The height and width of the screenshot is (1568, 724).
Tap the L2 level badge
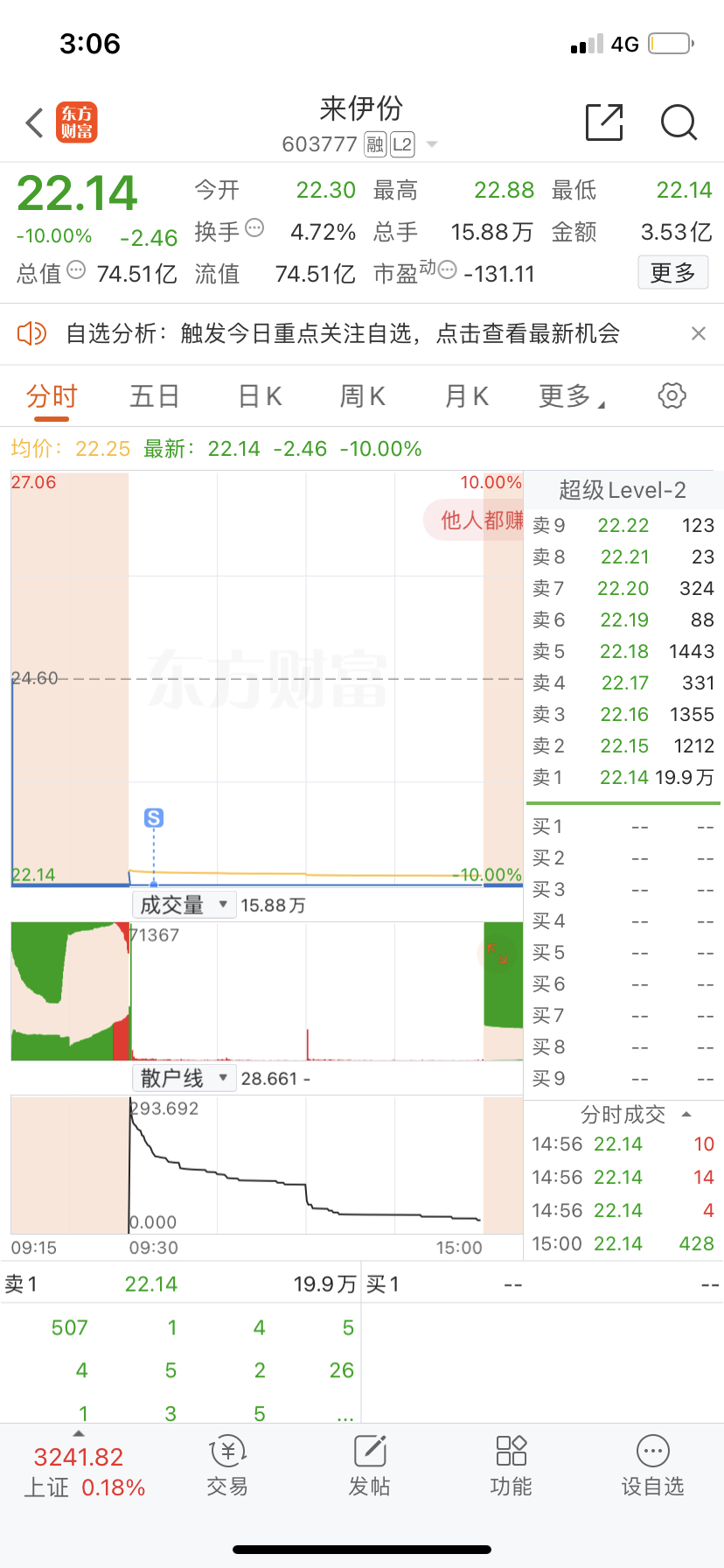pos(402,144)
